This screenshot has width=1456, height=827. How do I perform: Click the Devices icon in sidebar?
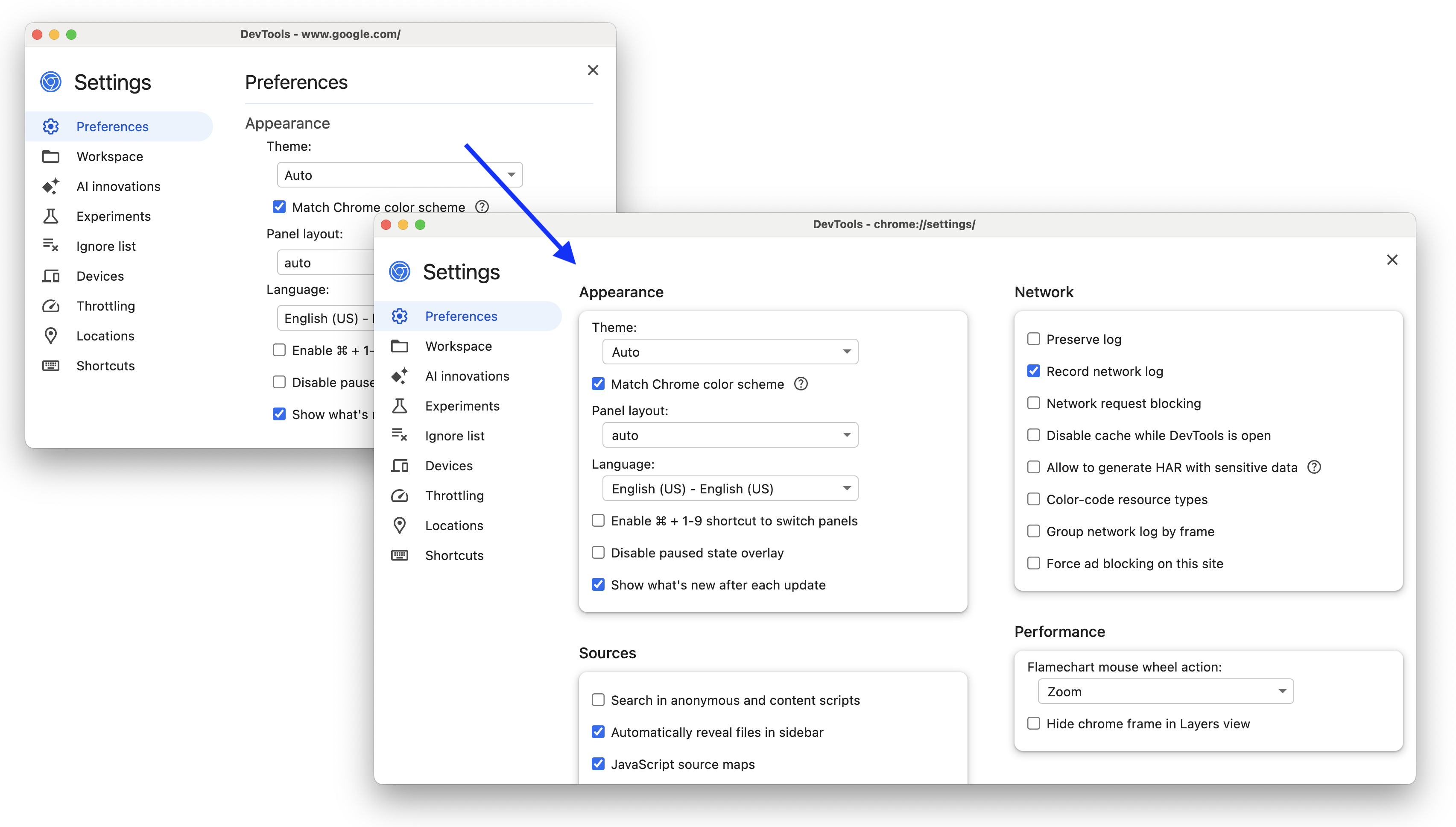pos(400,466)
